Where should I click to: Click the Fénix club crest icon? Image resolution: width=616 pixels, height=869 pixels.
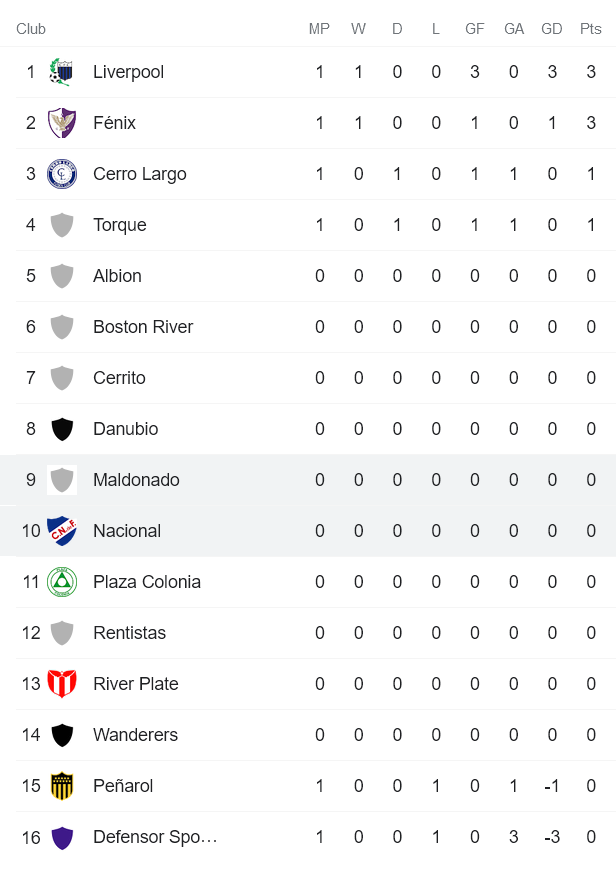[x=62, y=123]
